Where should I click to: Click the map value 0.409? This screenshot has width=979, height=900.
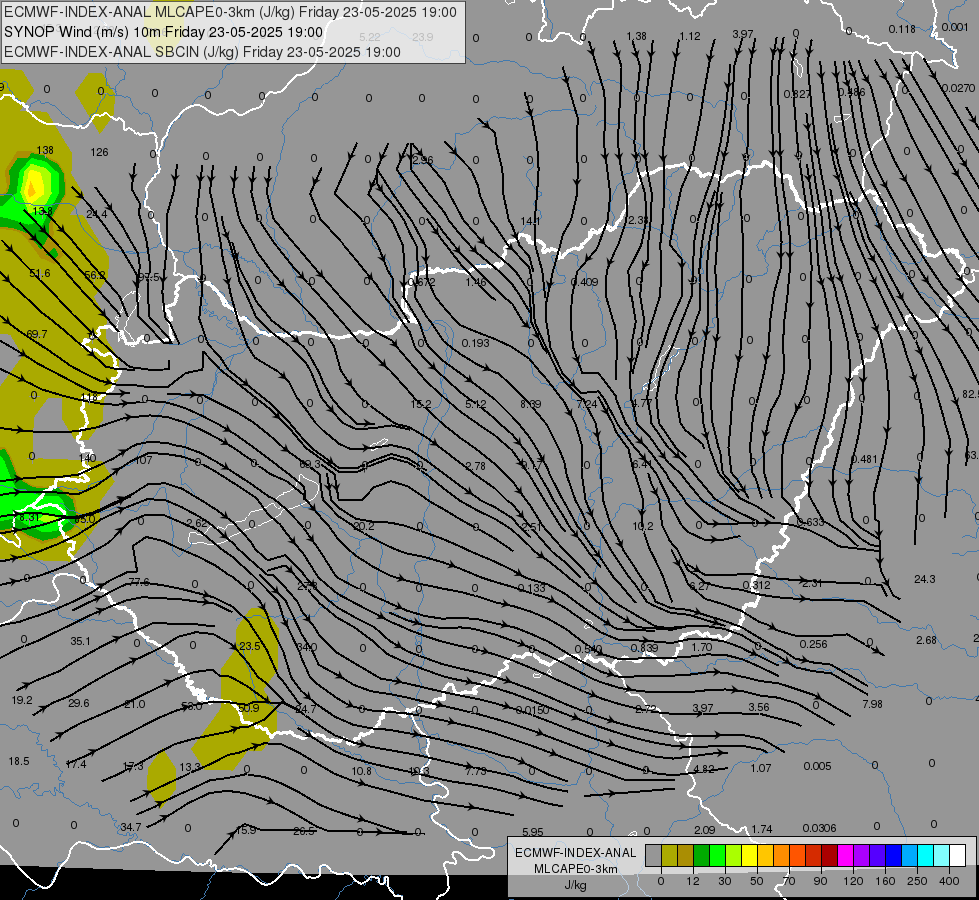tap(584, 282)
